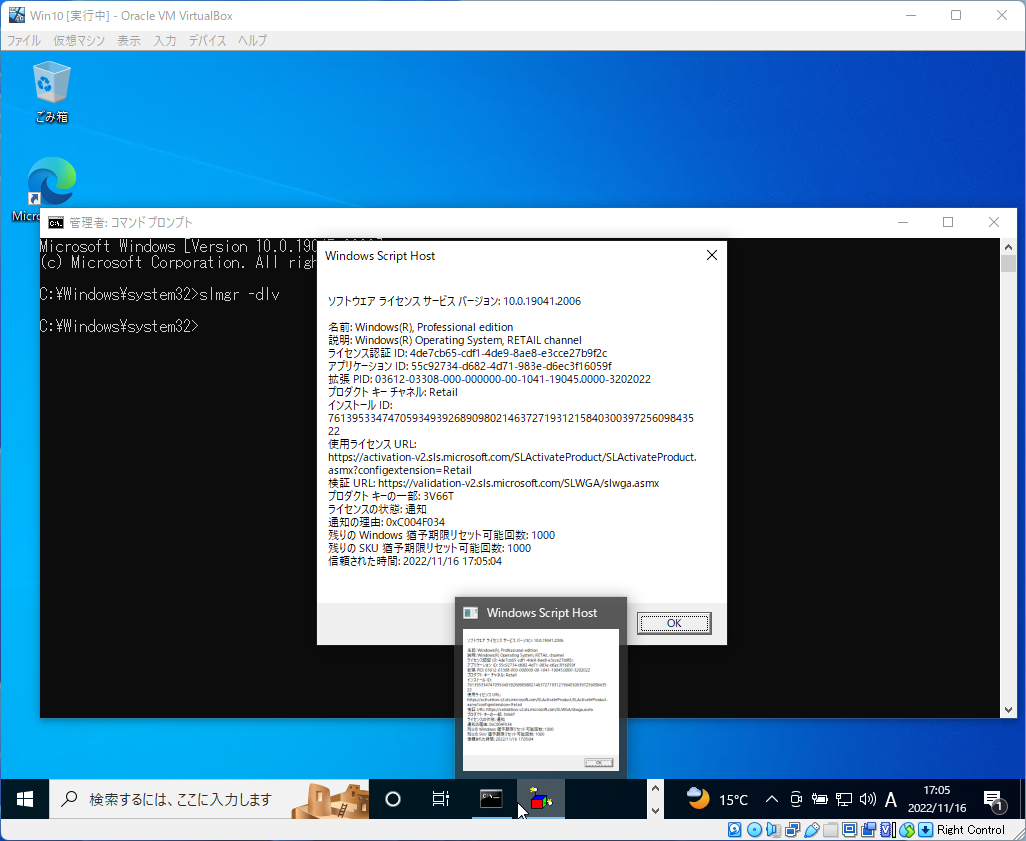Click the VirtualBox optical disc status icon
The image size is (1026, 841).
754,830
